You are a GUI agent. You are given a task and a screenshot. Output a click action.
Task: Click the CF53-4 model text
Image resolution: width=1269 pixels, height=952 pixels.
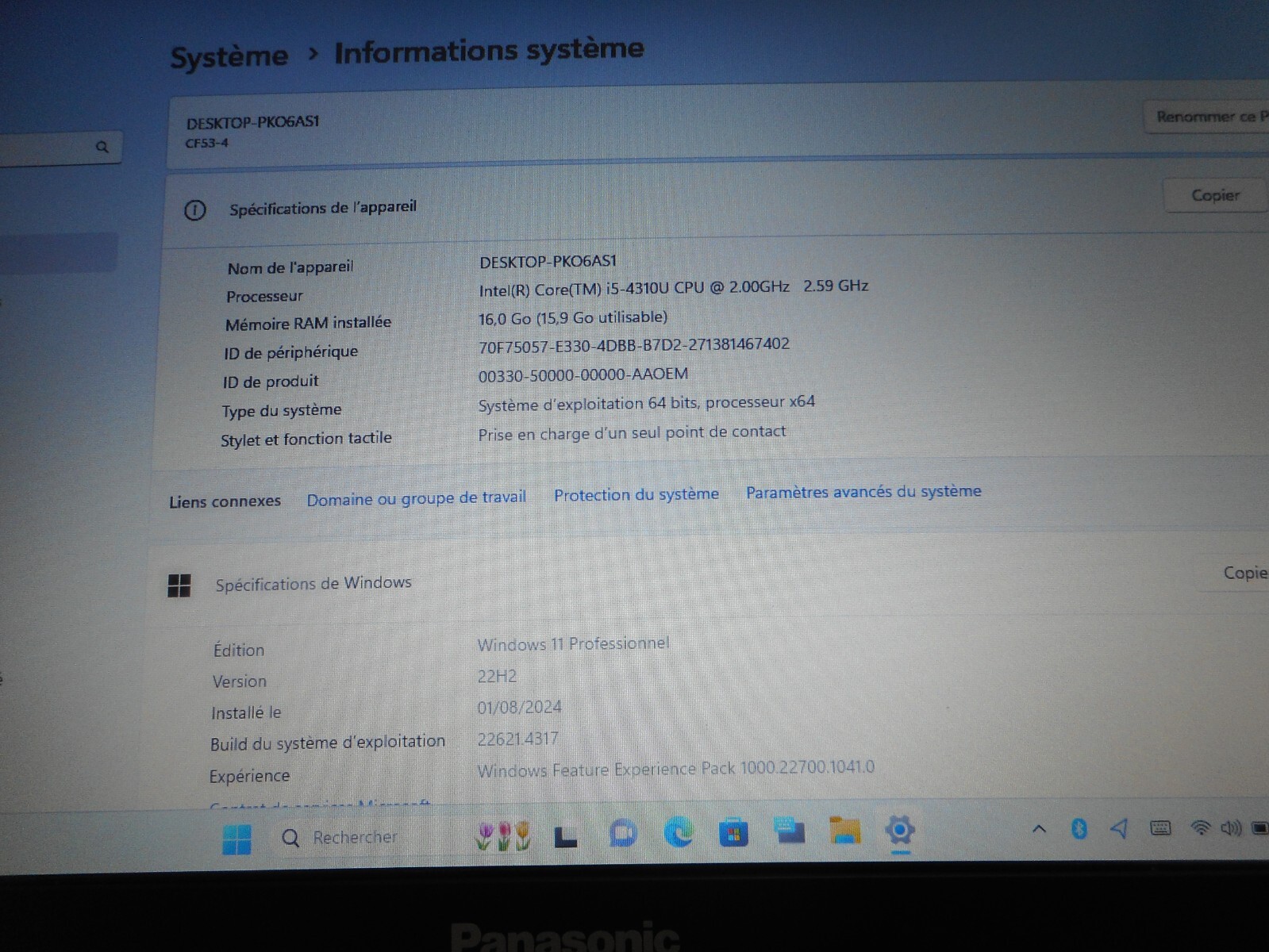click(206, 143)
